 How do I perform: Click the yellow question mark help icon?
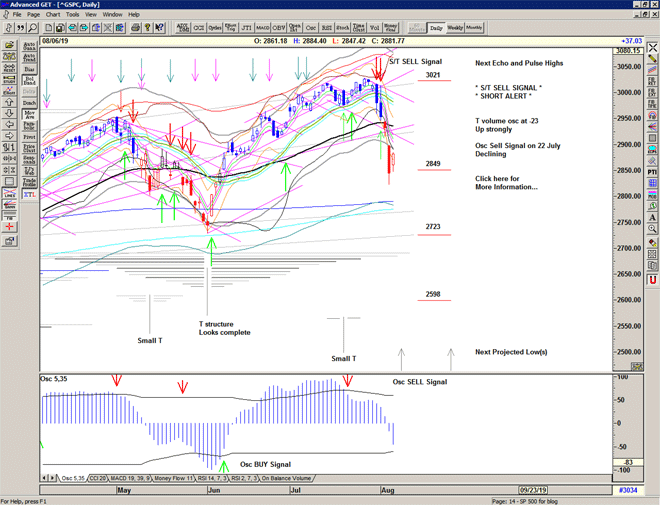[x=147, y=28]
